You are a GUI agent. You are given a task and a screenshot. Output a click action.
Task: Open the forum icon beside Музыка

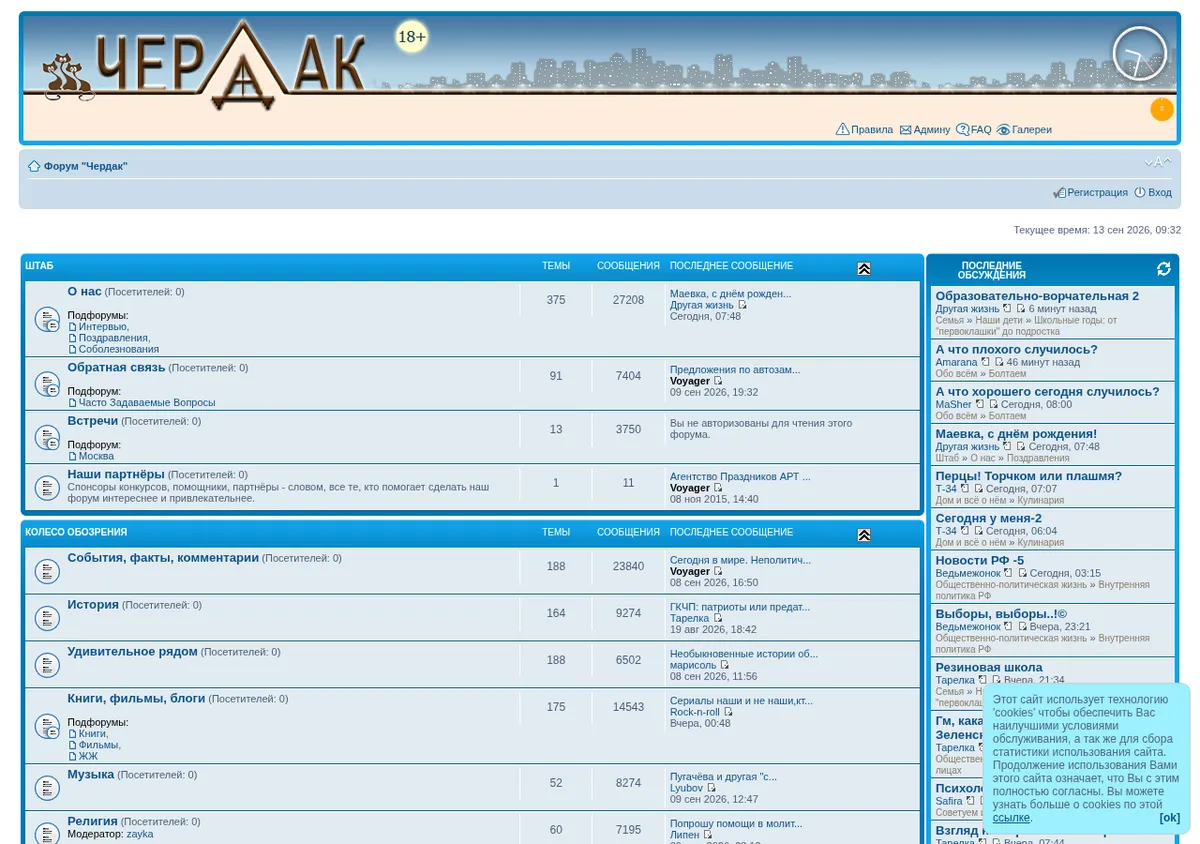47,788
